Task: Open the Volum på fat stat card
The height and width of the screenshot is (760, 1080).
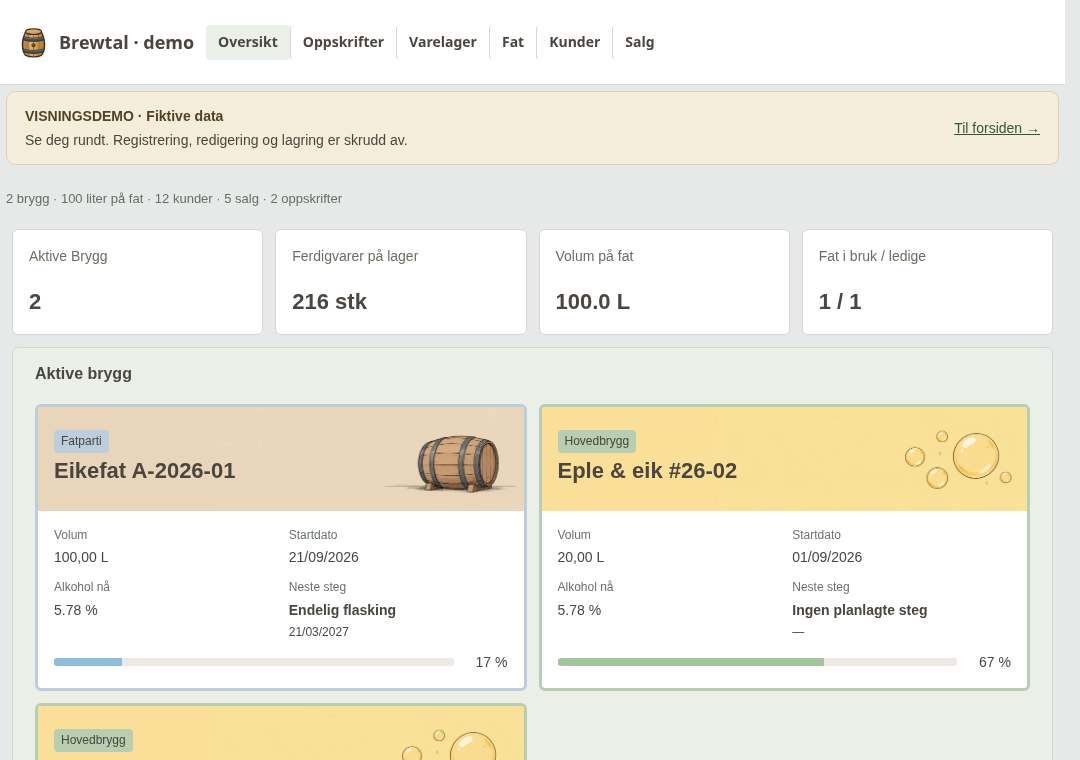Action: pyautogui.click(x=664, y=282)
